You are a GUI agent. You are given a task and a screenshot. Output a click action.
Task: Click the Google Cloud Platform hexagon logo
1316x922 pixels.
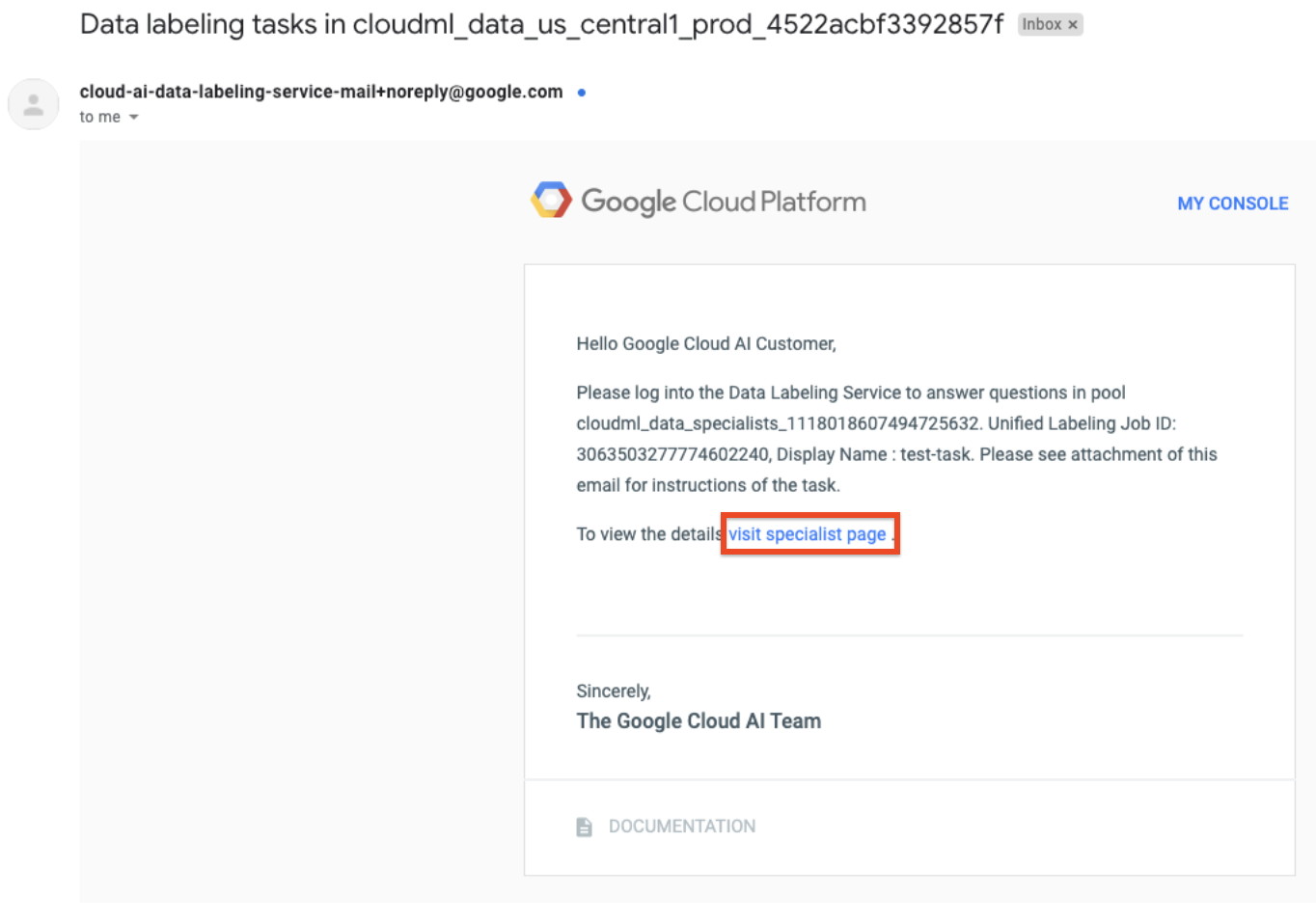[551, 201]
